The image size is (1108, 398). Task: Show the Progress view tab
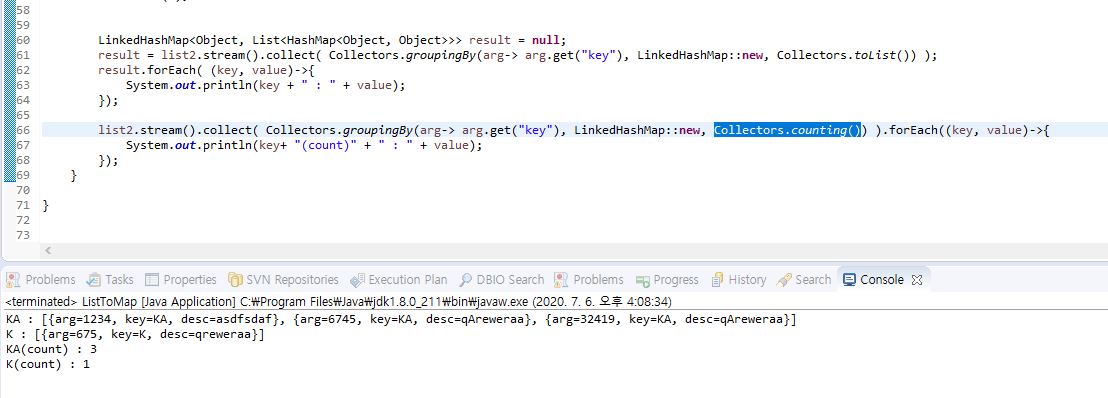[x=667, y=279]
